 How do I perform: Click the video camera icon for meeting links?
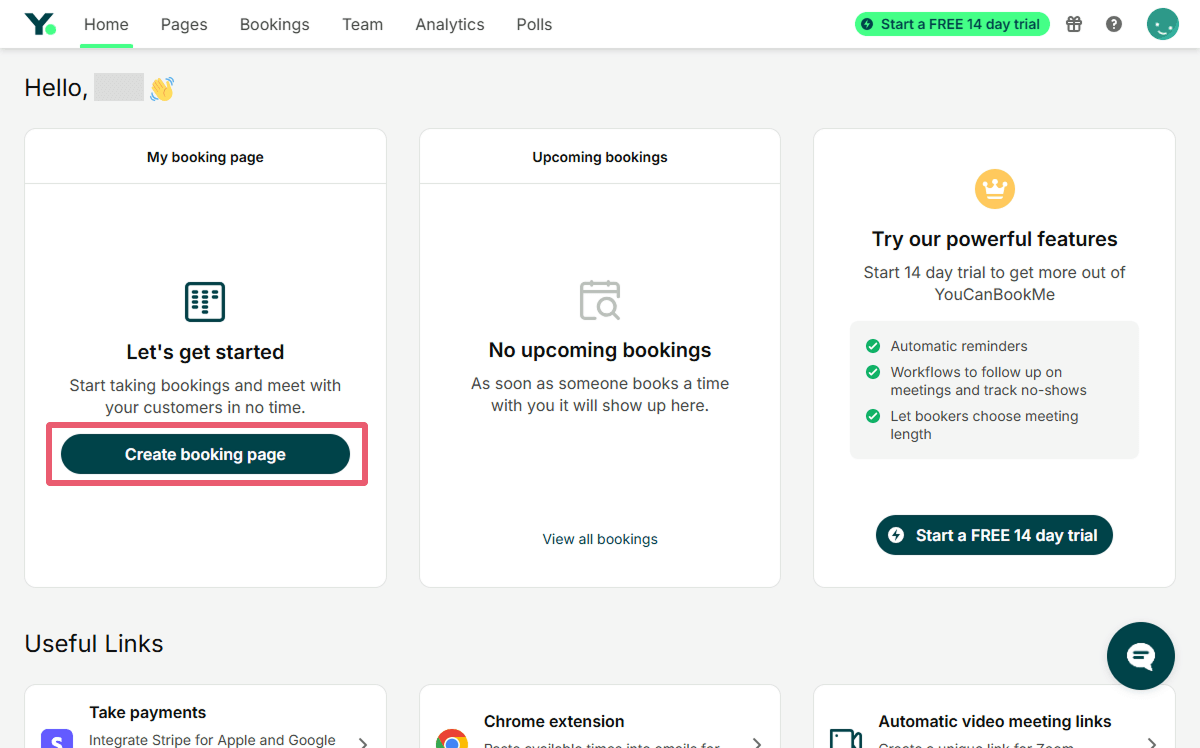(846, 741)
